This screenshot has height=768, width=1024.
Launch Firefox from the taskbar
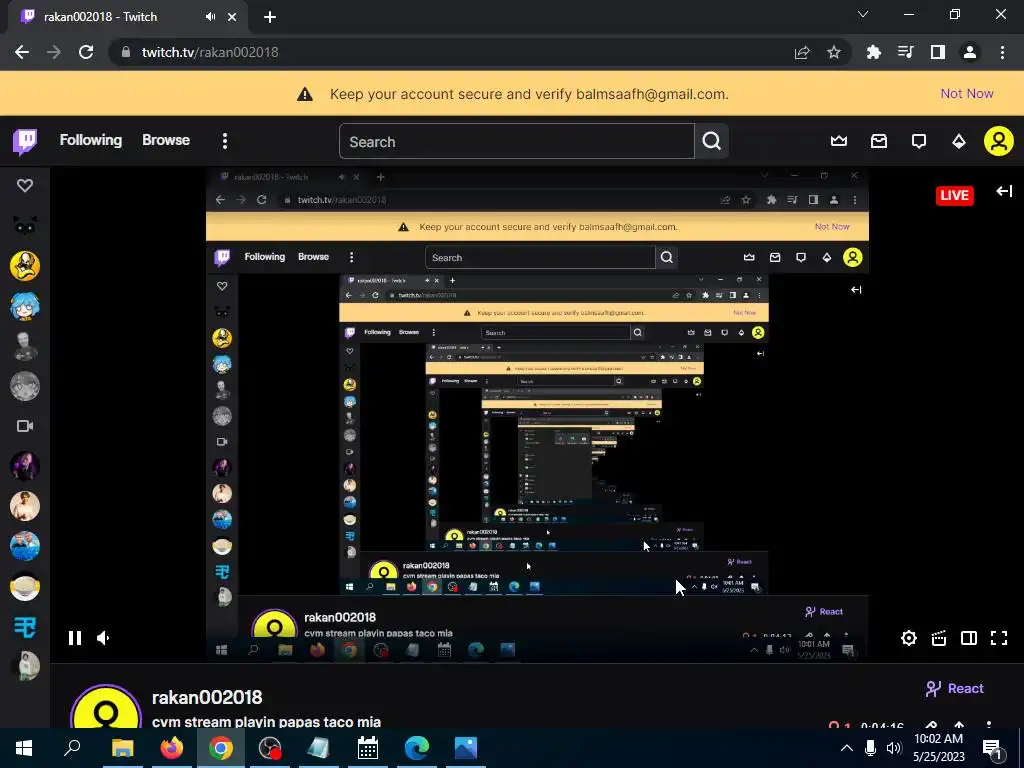(x=172, y=748)
